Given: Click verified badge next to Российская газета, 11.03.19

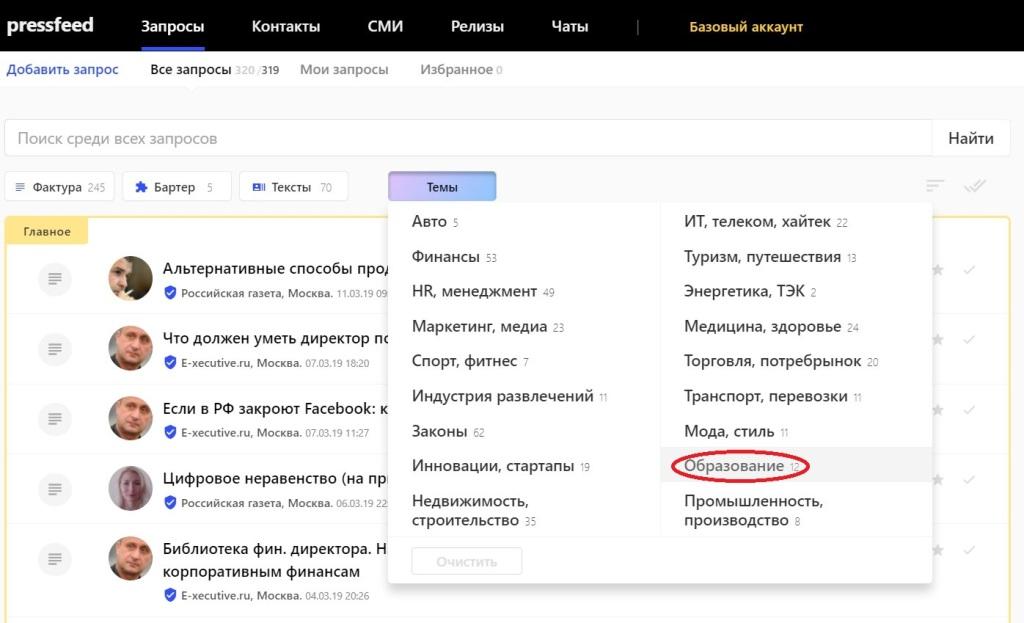Looking at the screenshot, I should point(170,293).
